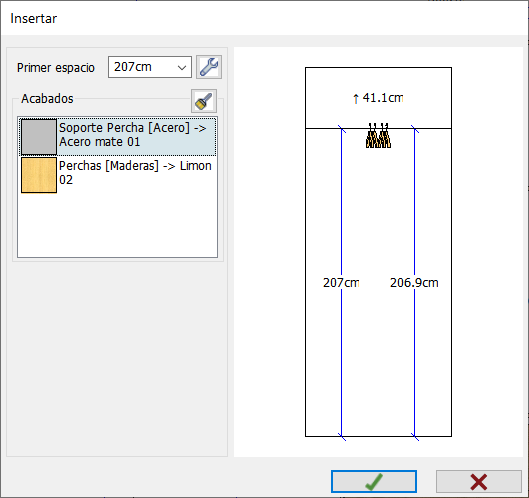Select the yellow Limon 02 wood swatch
The width and height of the screenshot is (529, 498).
pyautogui.click(x=39, y=175)
